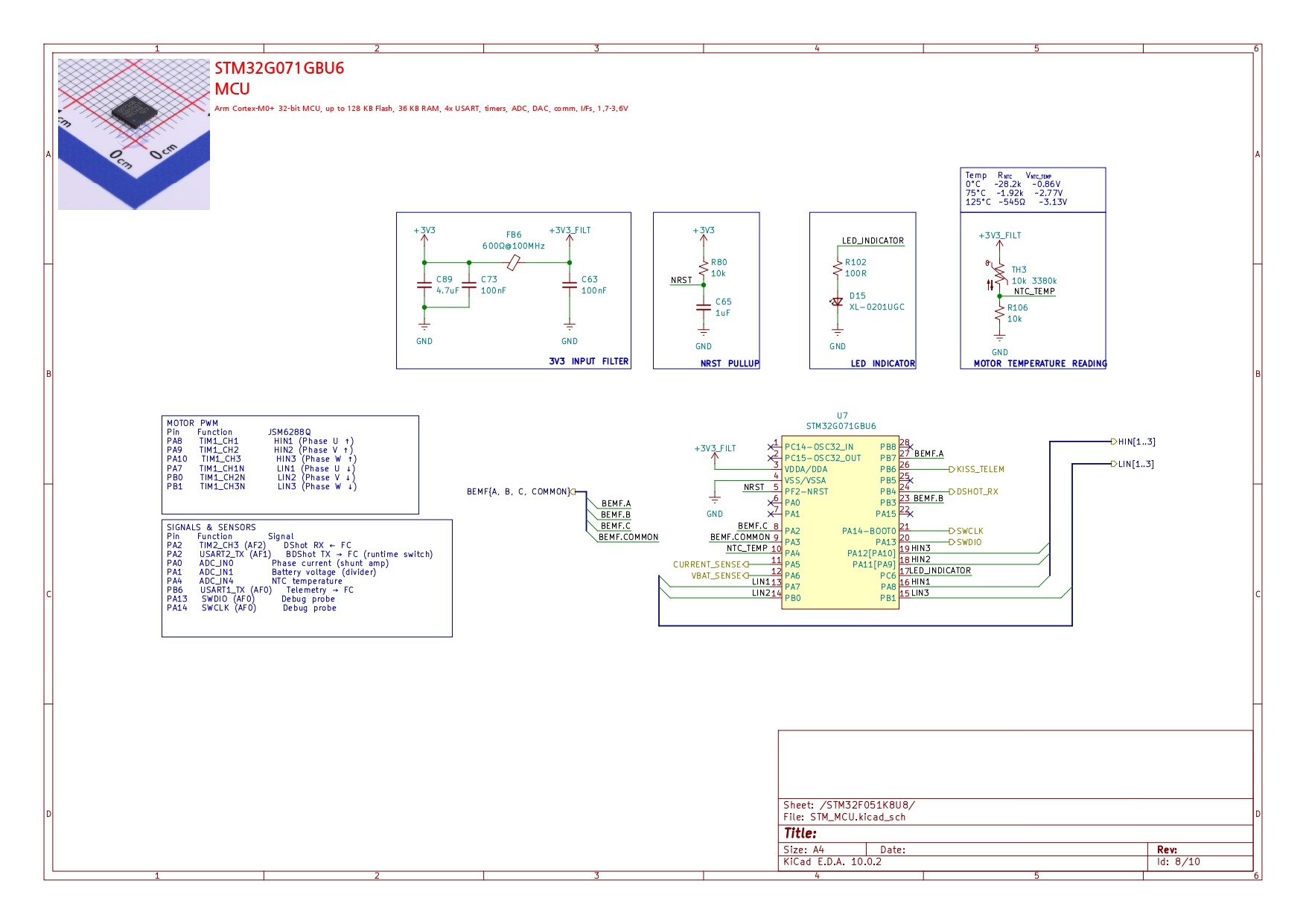Viewport: 1306px width, 924px height.
Task: Select capacitor C89 4.7uF symbol
Action: point(424,284)
